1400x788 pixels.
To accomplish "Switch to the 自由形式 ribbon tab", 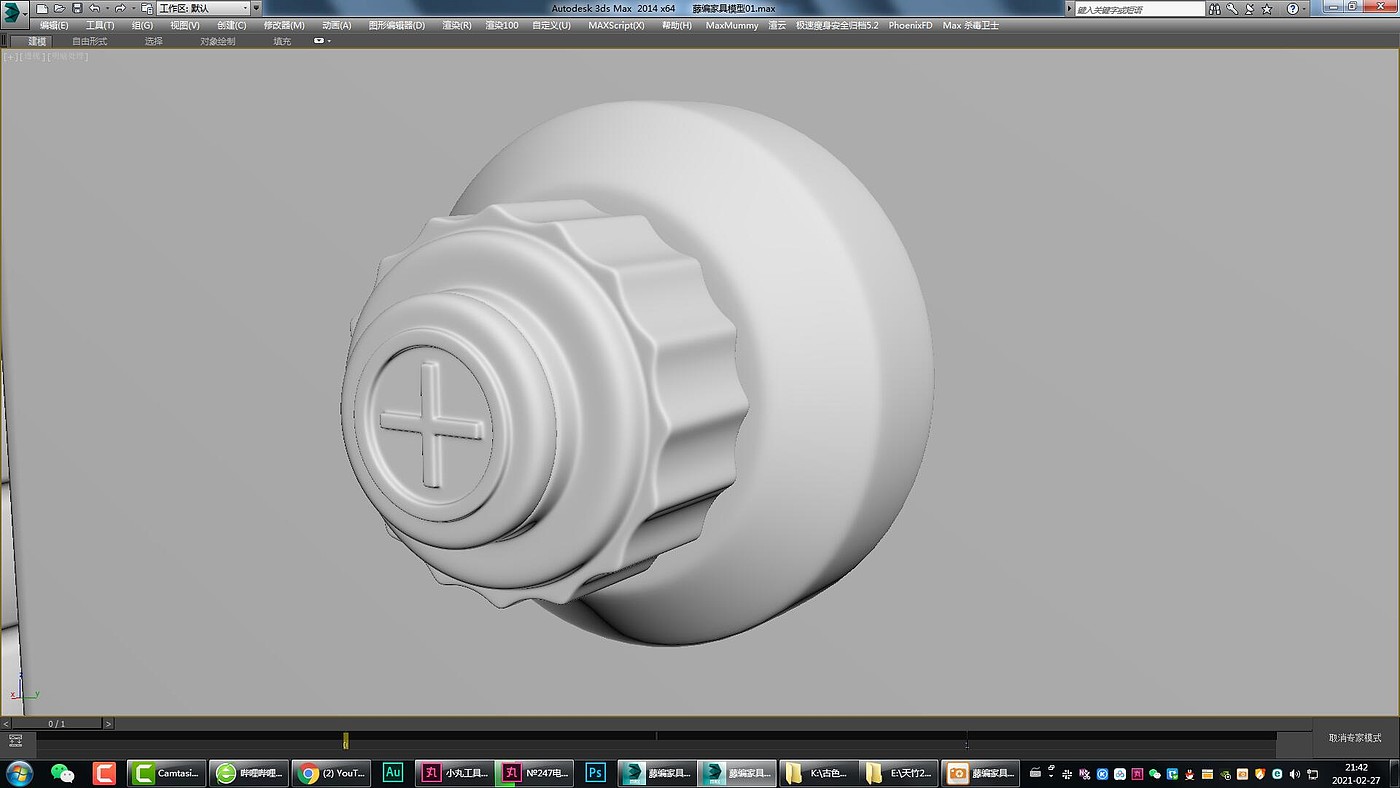I will [89, 41].
